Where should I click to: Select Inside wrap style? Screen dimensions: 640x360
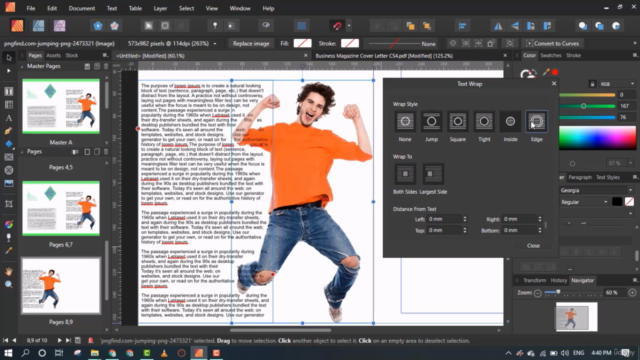[510, 121]
